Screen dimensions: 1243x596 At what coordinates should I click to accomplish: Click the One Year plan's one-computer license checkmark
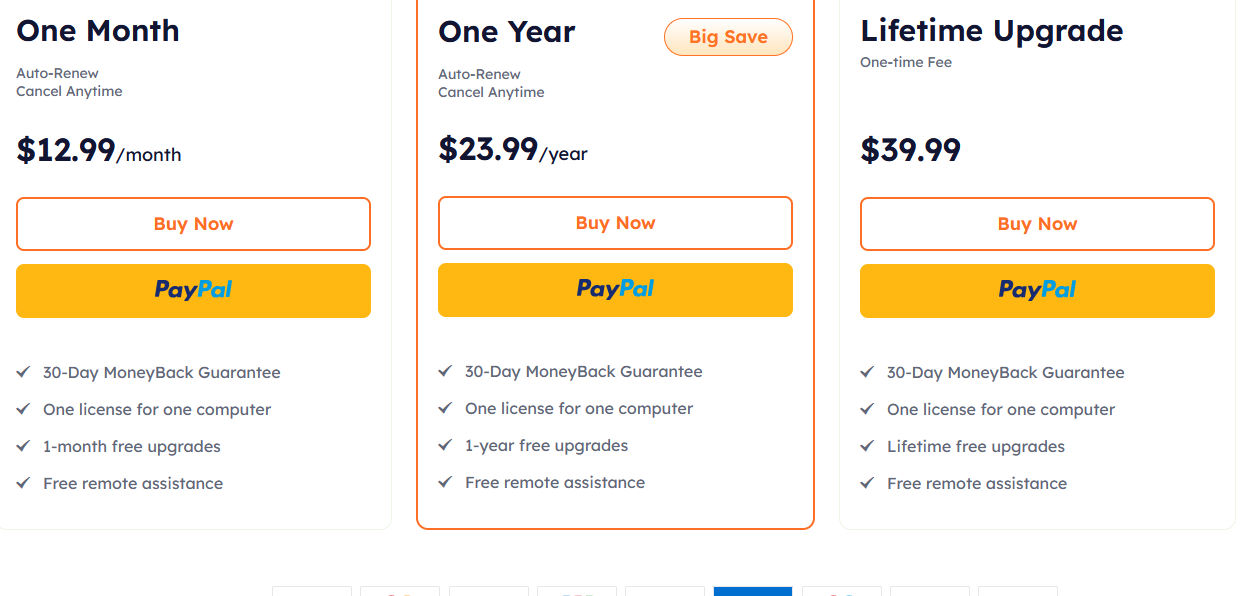tap(445, 408)
